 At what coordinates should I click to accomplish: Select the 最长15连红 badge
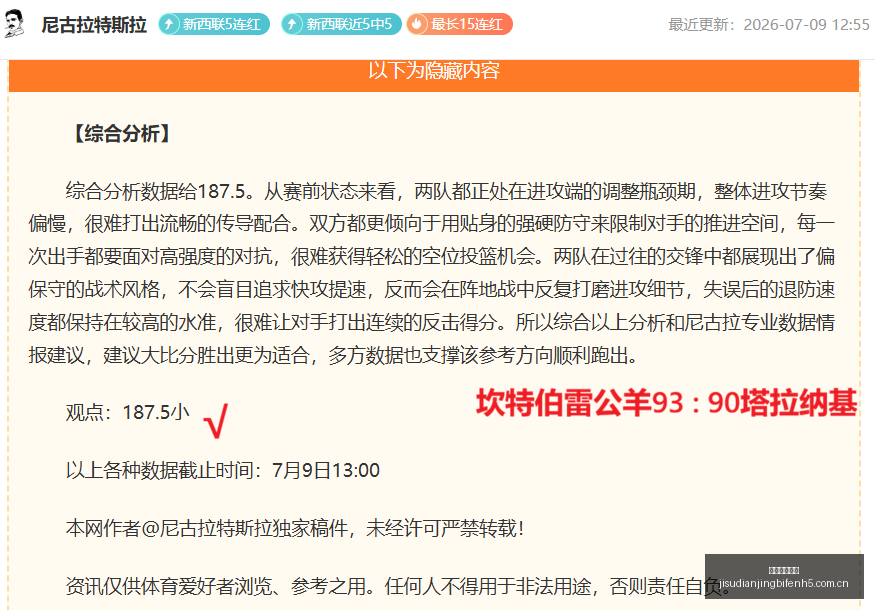pyautogui.click(x=459, y=24)
